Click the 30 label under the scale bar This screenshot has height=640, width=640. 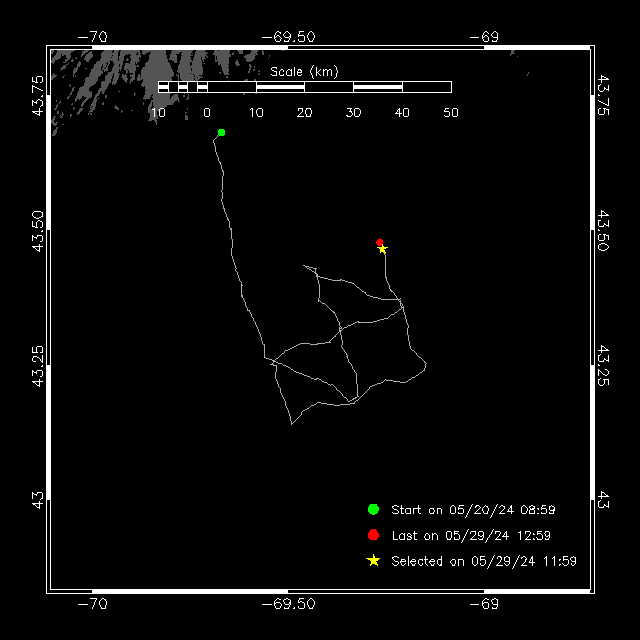coord(353,112)
